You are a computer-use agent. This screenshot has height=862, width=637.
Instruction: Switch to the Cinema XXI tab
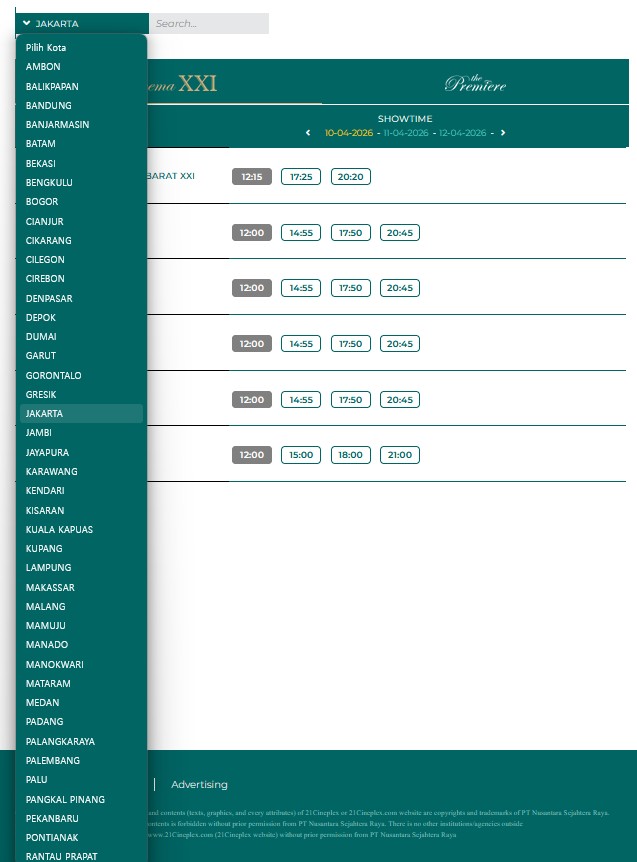181,82
